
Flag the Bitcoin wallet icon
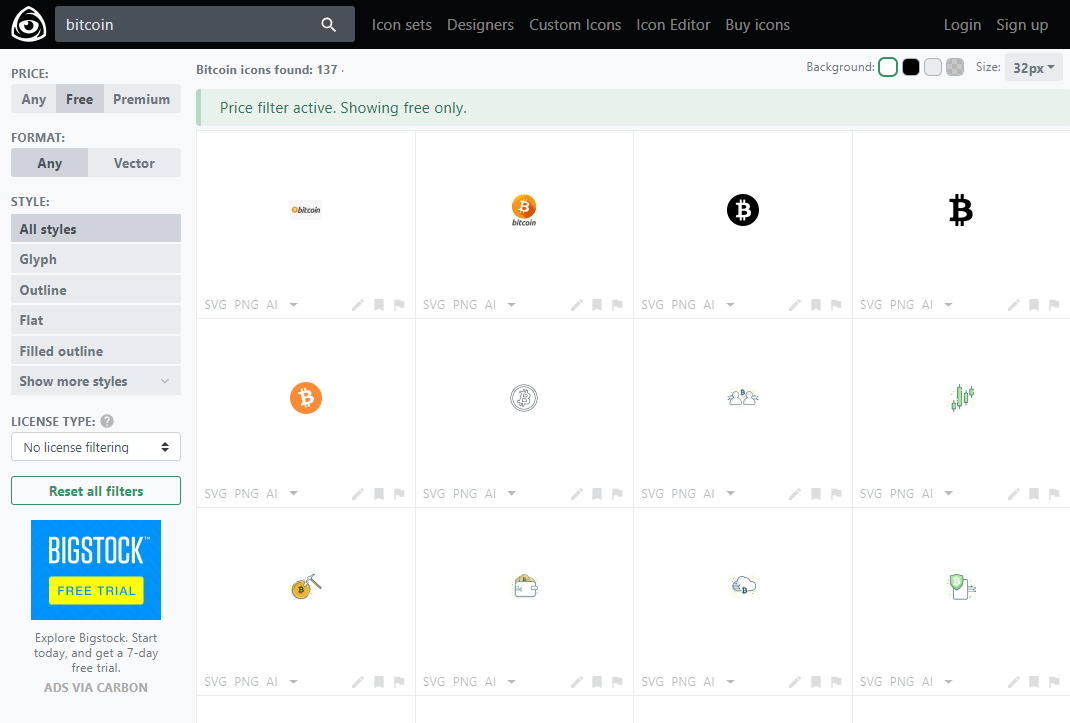tap(618, 681)
